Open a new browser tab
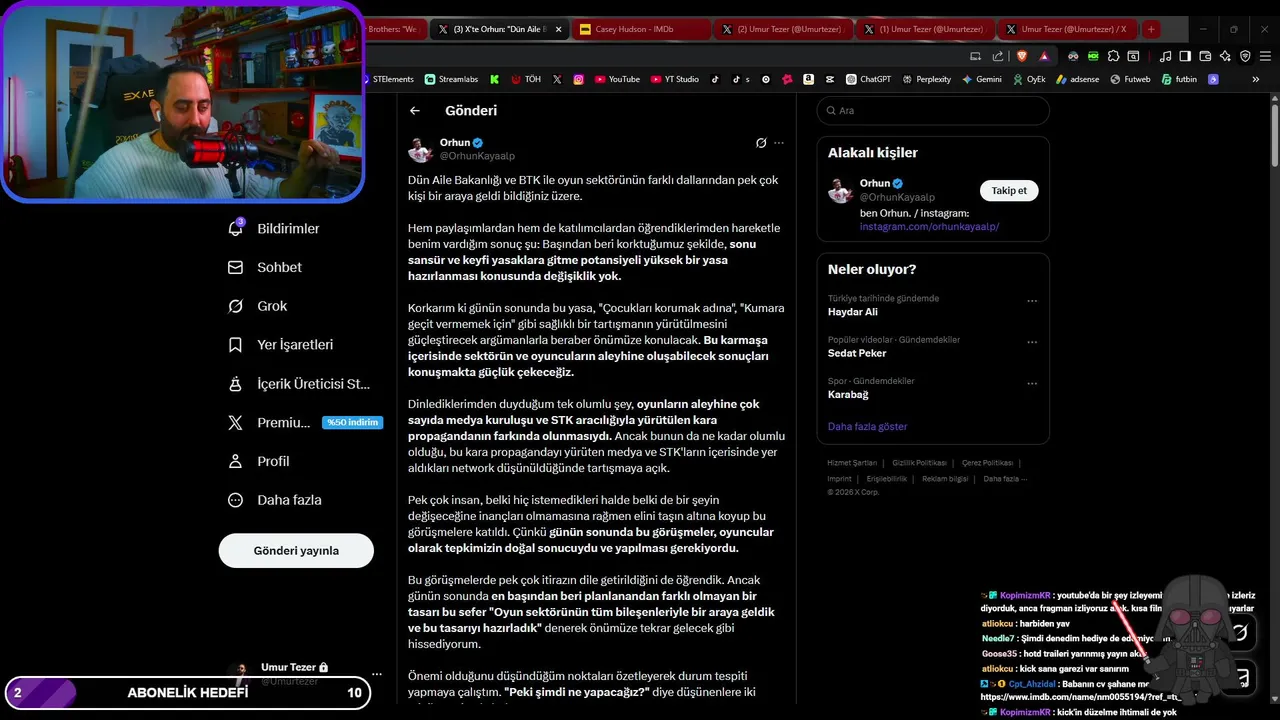This screenshot has height=720, width=1280. [x=1151, y=29]
